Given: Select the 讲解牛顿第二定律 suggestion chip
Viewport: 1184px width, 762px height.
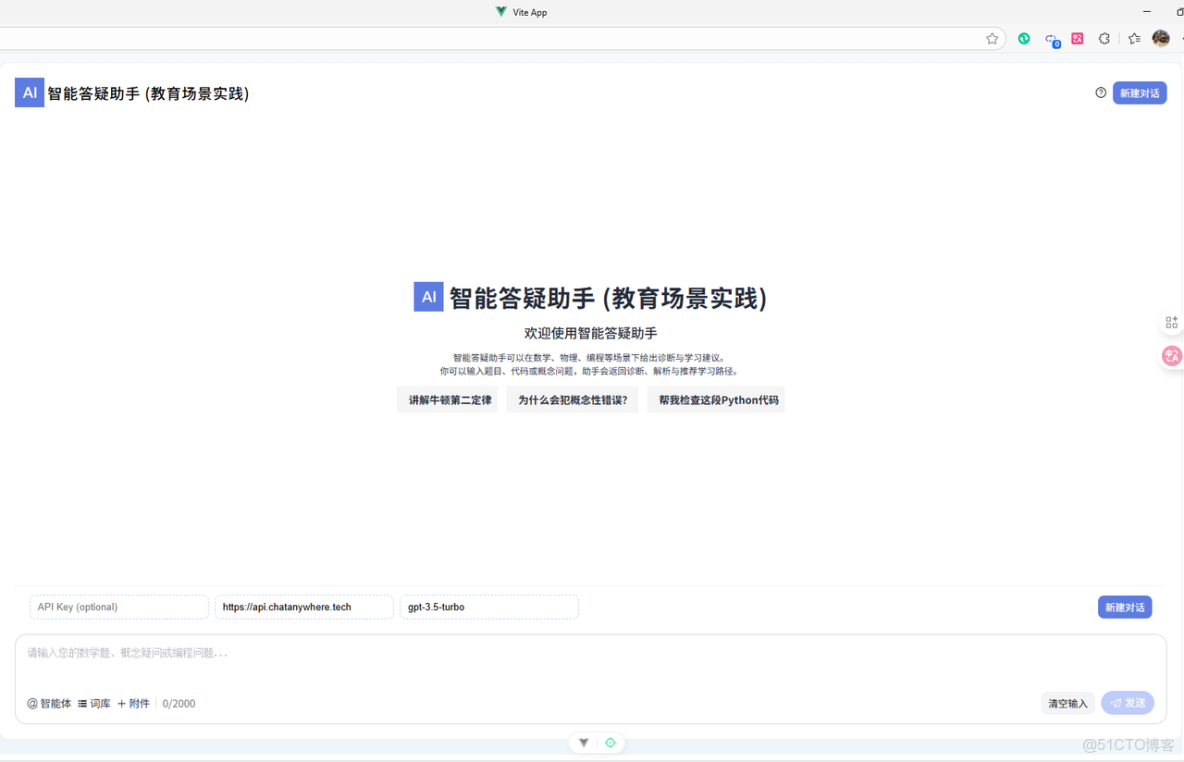Looking at the screenshot, I should click(x=447, y=399).
